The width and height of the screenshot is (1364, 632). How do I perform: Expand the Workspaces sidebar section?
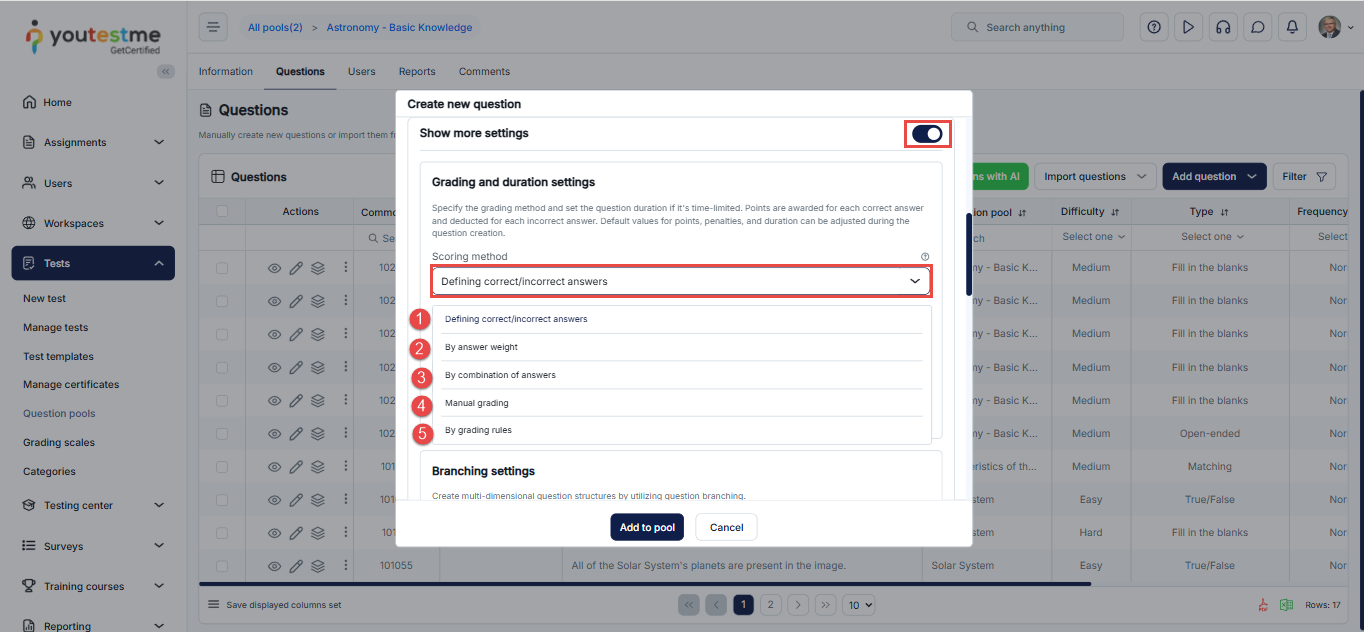pos(93,223)
